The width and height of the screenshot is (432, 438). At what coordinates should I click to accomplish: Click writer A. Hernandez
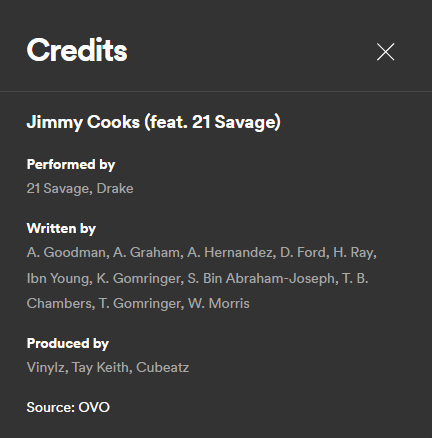(x=230, y=252)
